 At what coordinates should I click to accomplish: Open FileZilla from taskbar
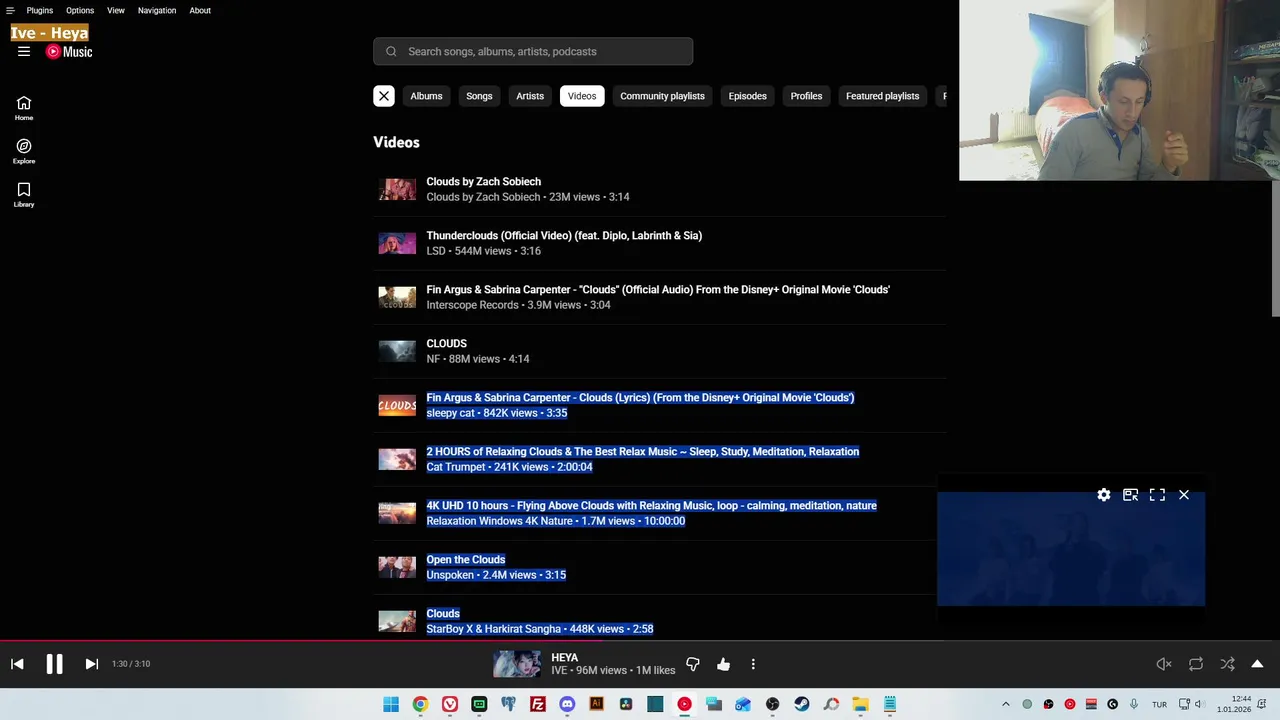[538, 705]
